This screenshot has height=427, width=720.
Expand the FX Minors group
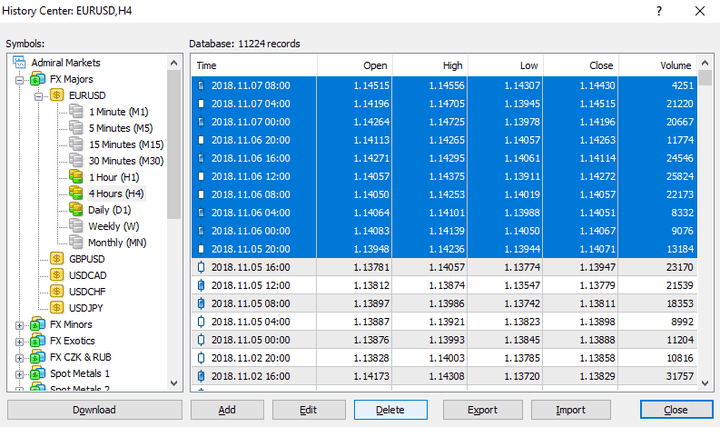[x=20, y=325]
